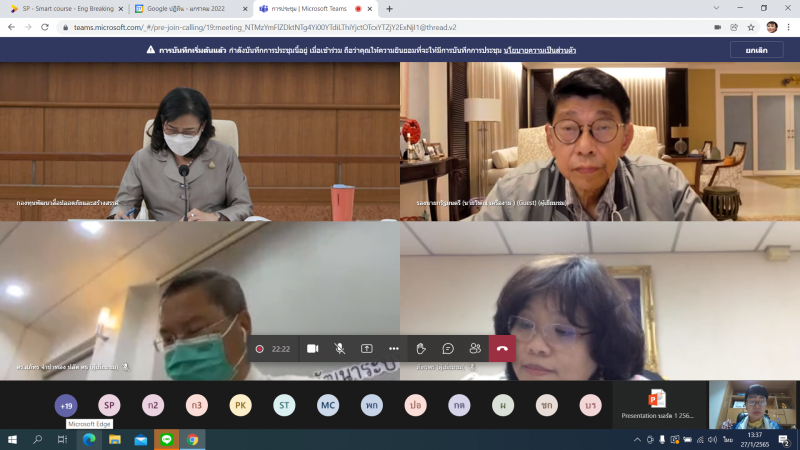Open the shared Presentation PowerPoint tile
This screenshot has height=450, width=800.
pyautogui.click(x=657, y=405)
